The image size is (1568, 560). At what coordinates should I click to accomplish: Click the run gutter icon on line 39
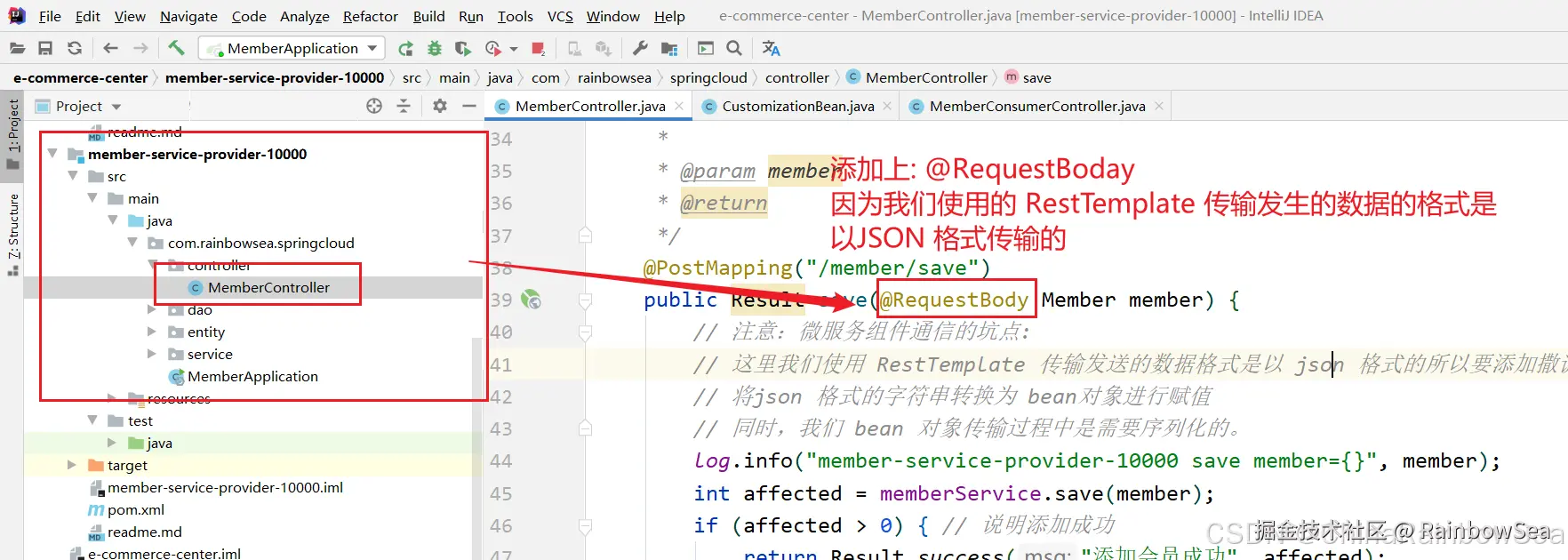tap(531, 300)
